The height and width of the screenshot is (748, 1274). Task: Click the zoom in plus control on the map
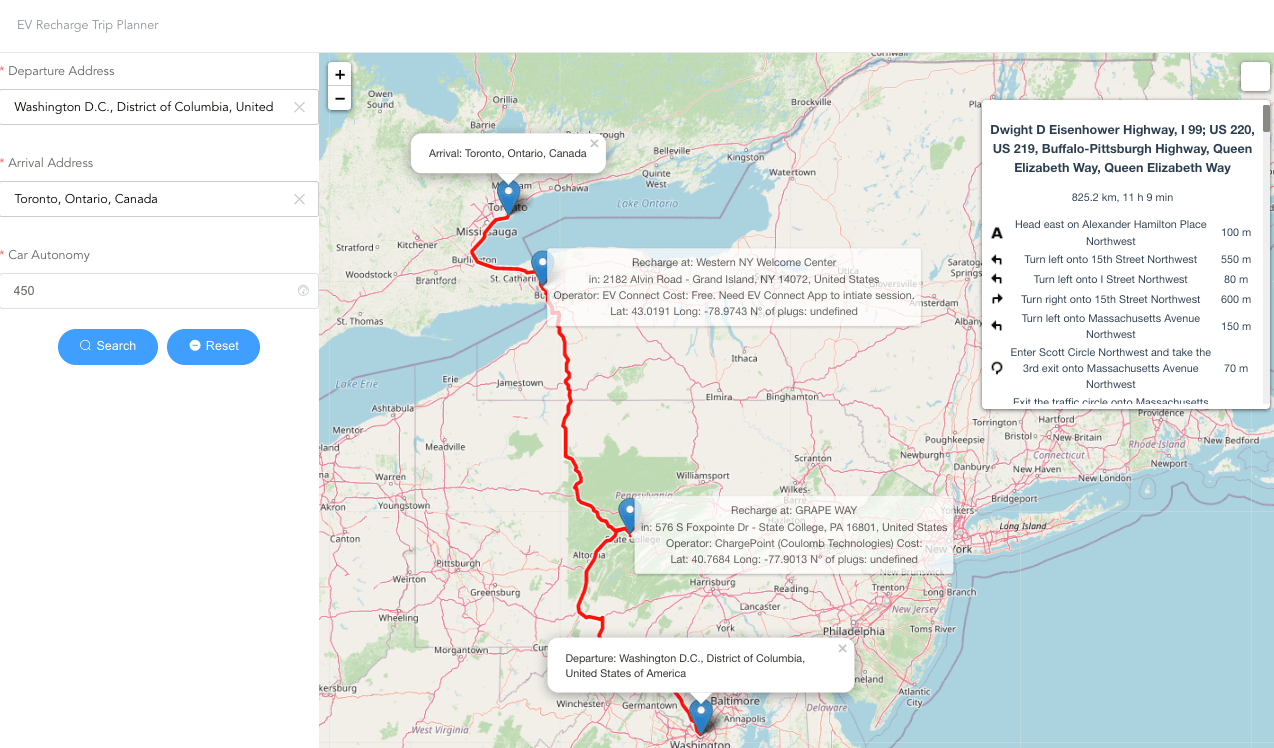click(339, 74)
